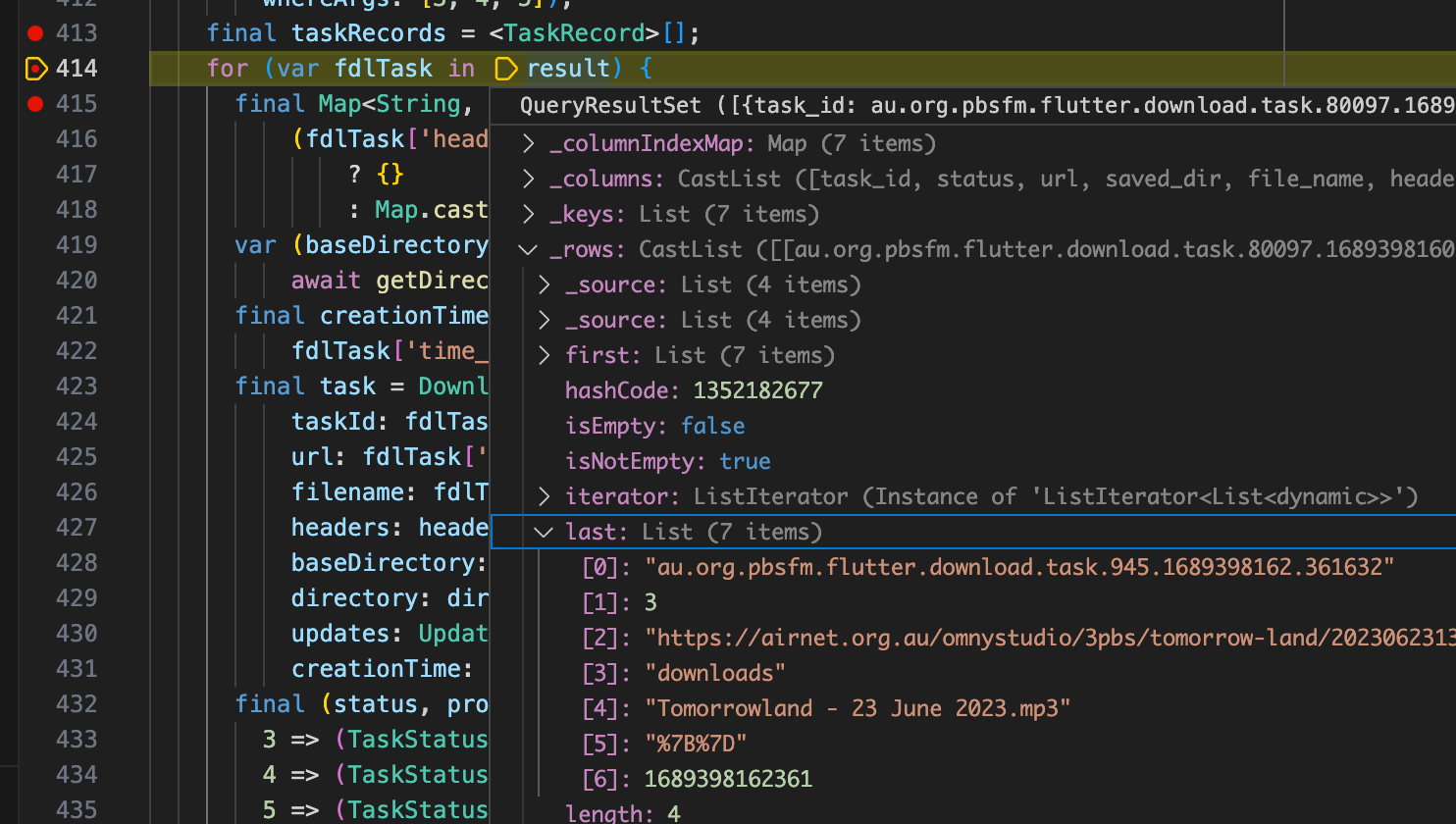The height and width of the screenshot is (824, 1456).
Task: Select the Tomorrowland mp3 filename entry
Action: [834, 708]
